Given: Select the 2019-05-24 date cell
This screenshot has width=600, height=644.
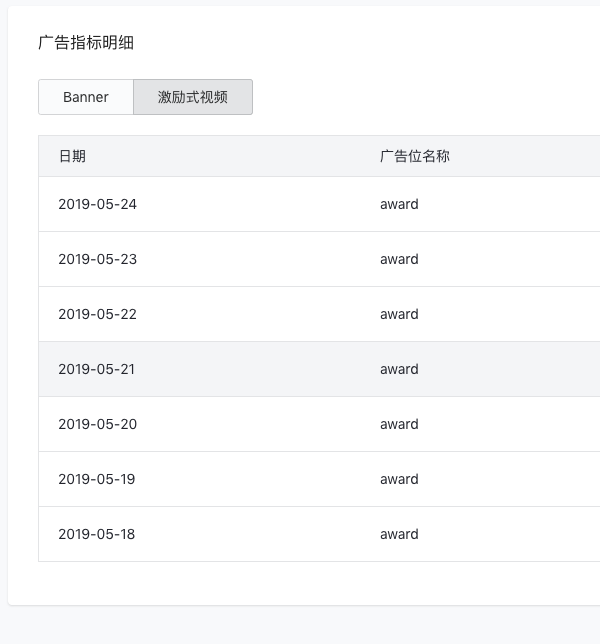Looking at the screenshot, I should [97, 204].
